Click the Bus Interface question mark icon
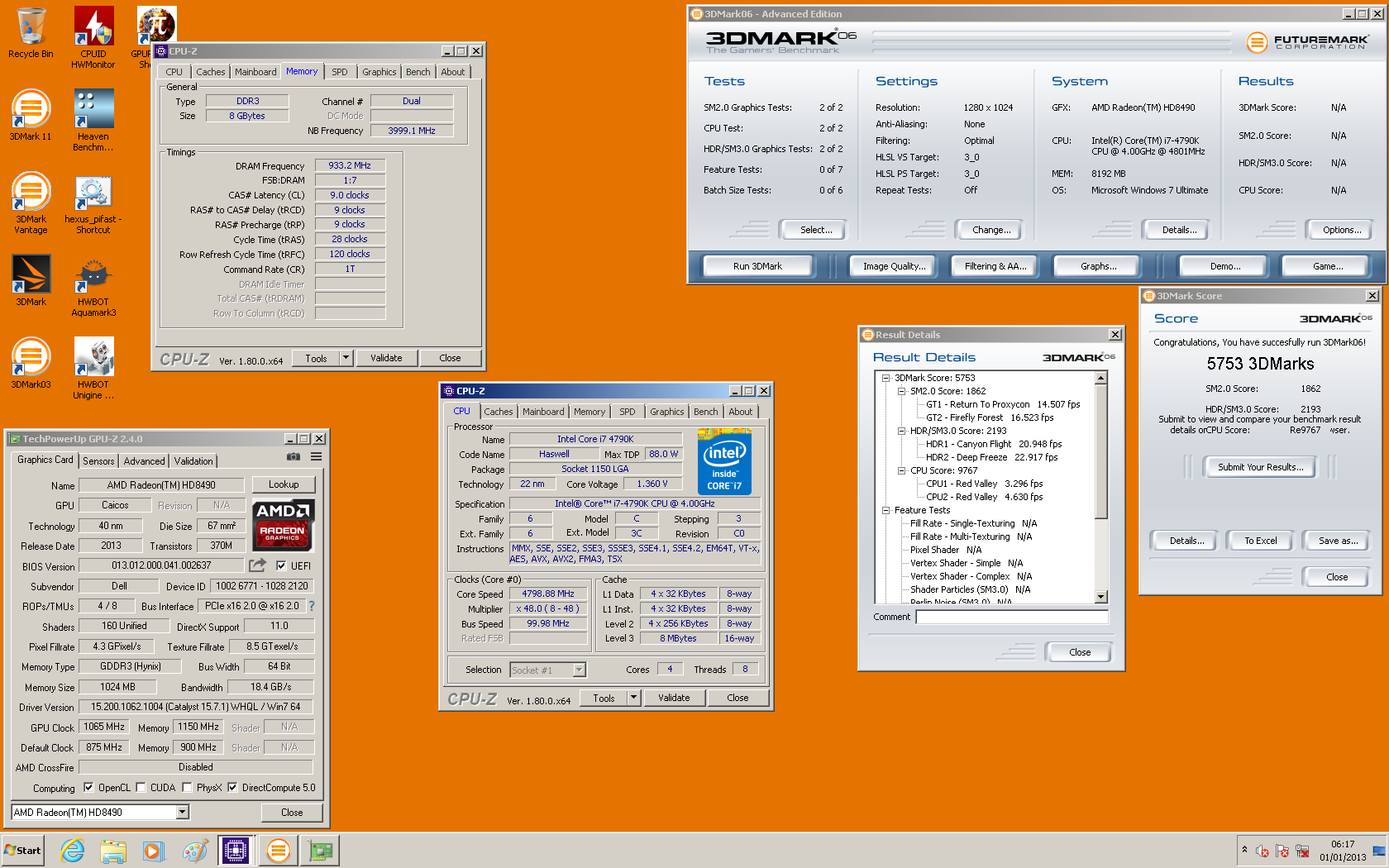This screenshot has width=1389, height=868. [312, 606]
